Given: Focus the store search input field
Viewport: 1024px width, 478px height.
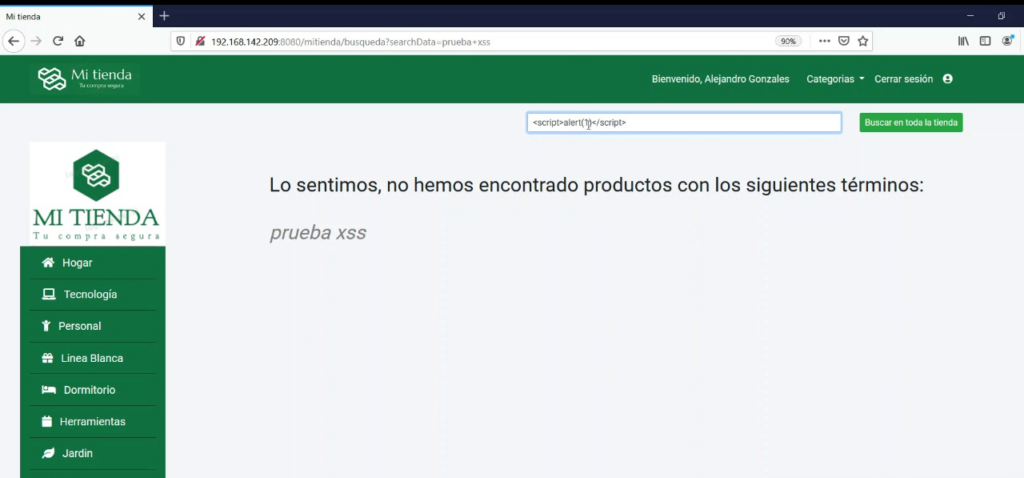Looking at the screenshot, I should (x=684, y=123).
